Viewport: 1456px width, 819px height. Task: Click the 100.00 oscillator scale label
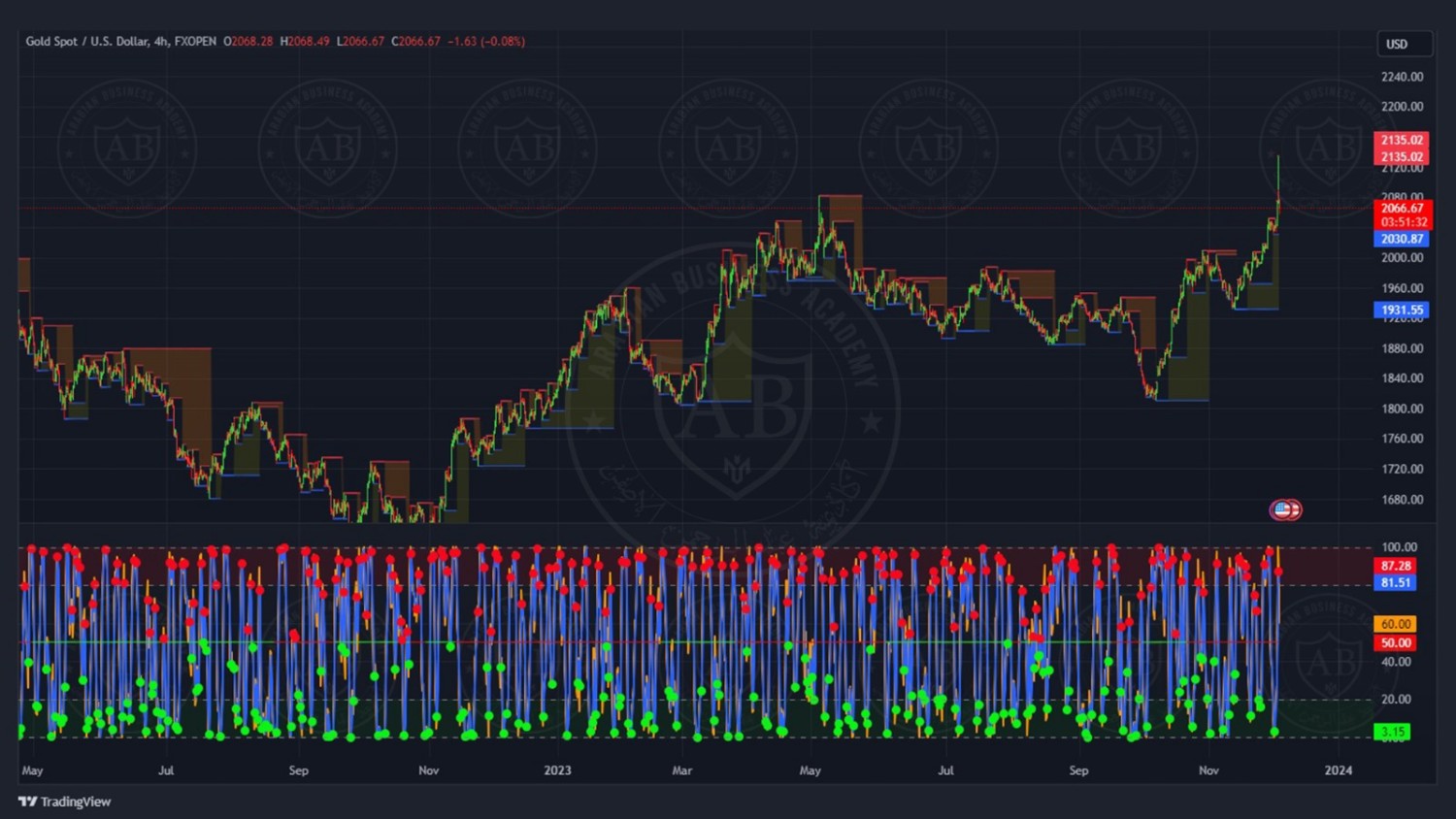click(1399, 547)
